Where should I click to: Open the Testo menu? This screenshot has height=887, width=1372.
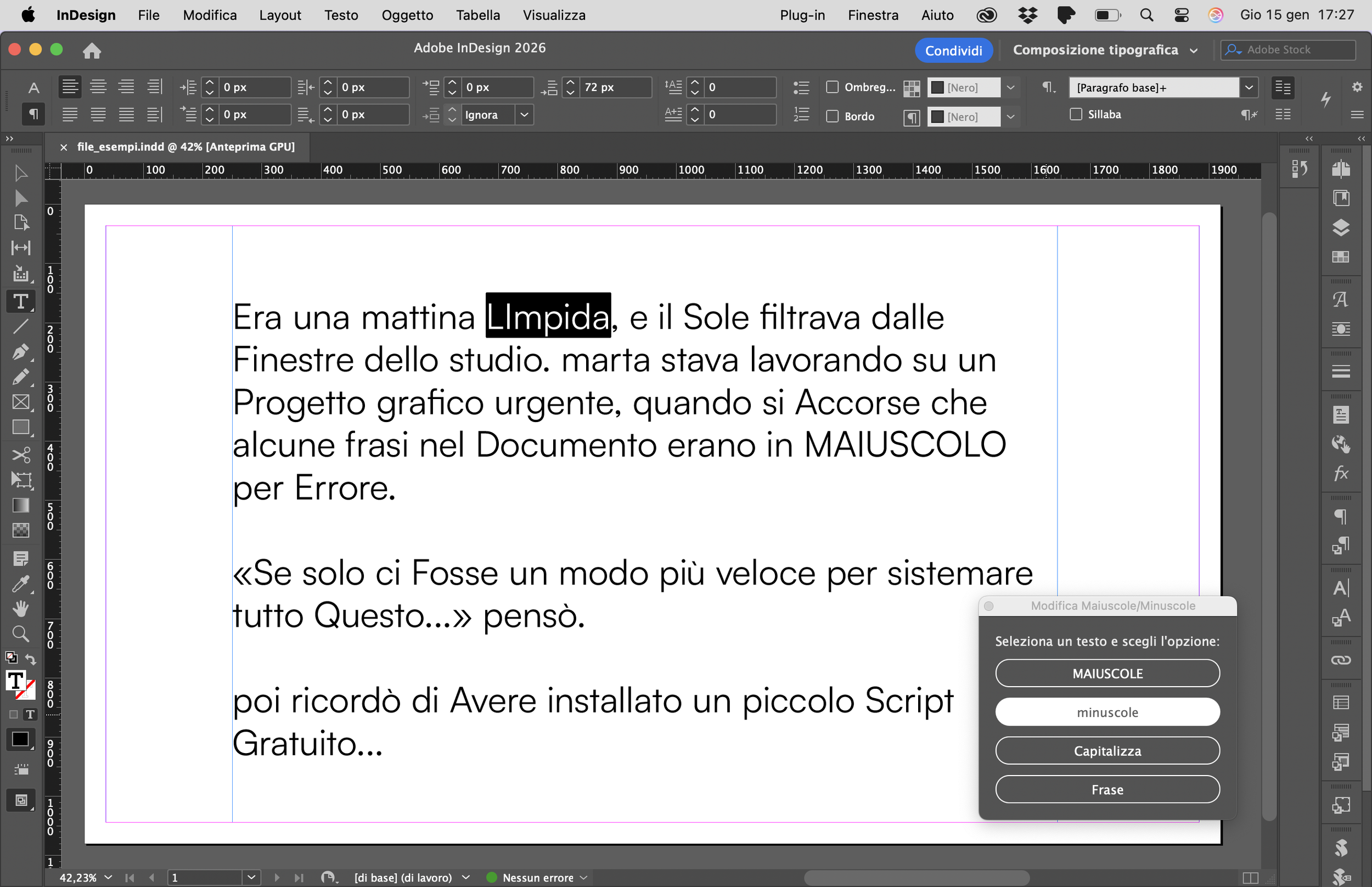(341, 15)
